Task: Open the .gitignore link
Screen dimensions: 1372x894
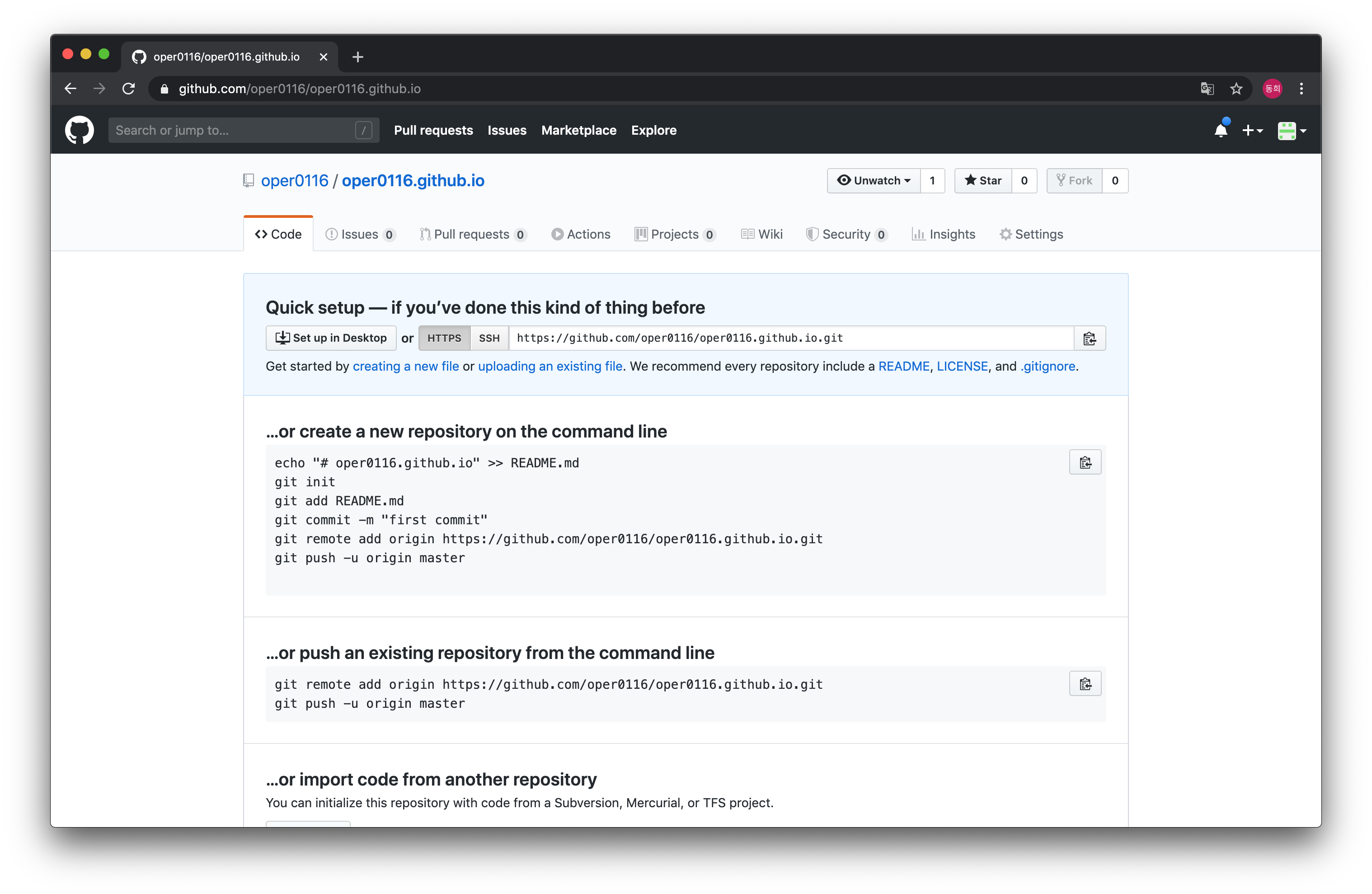Action: [x=1048, y=367]
